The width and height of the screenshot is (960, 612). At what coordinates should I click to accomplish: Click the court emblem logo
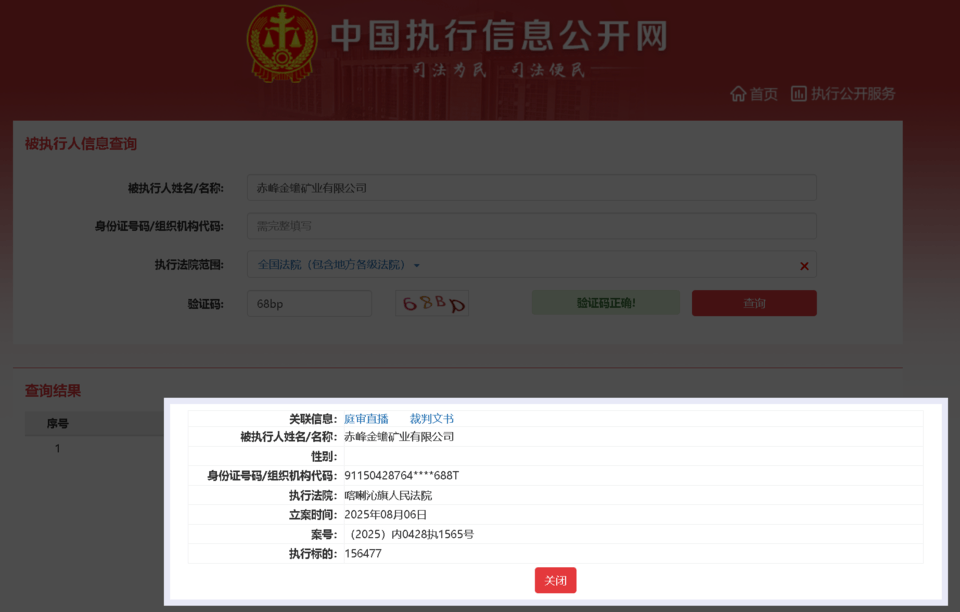point(282,44)
